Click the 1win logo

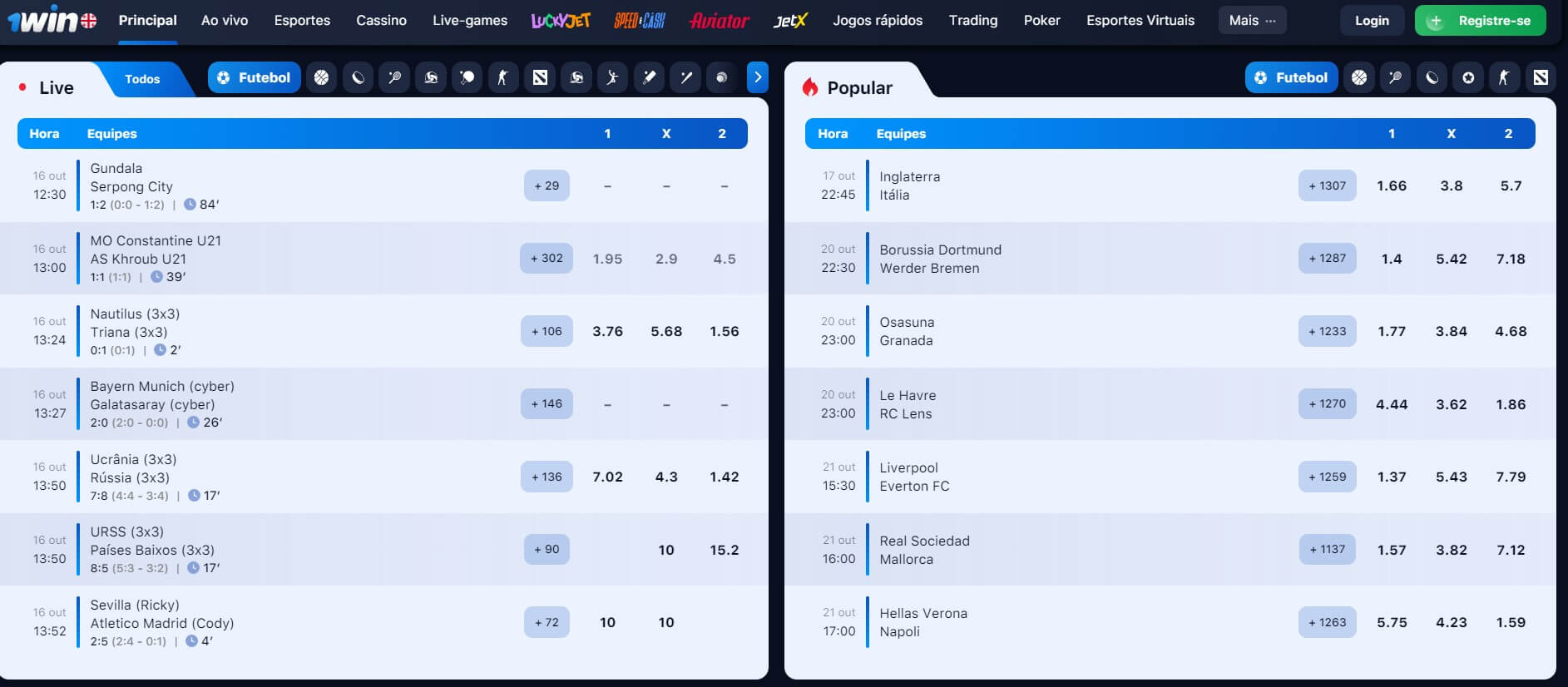(x=42, y=20)
